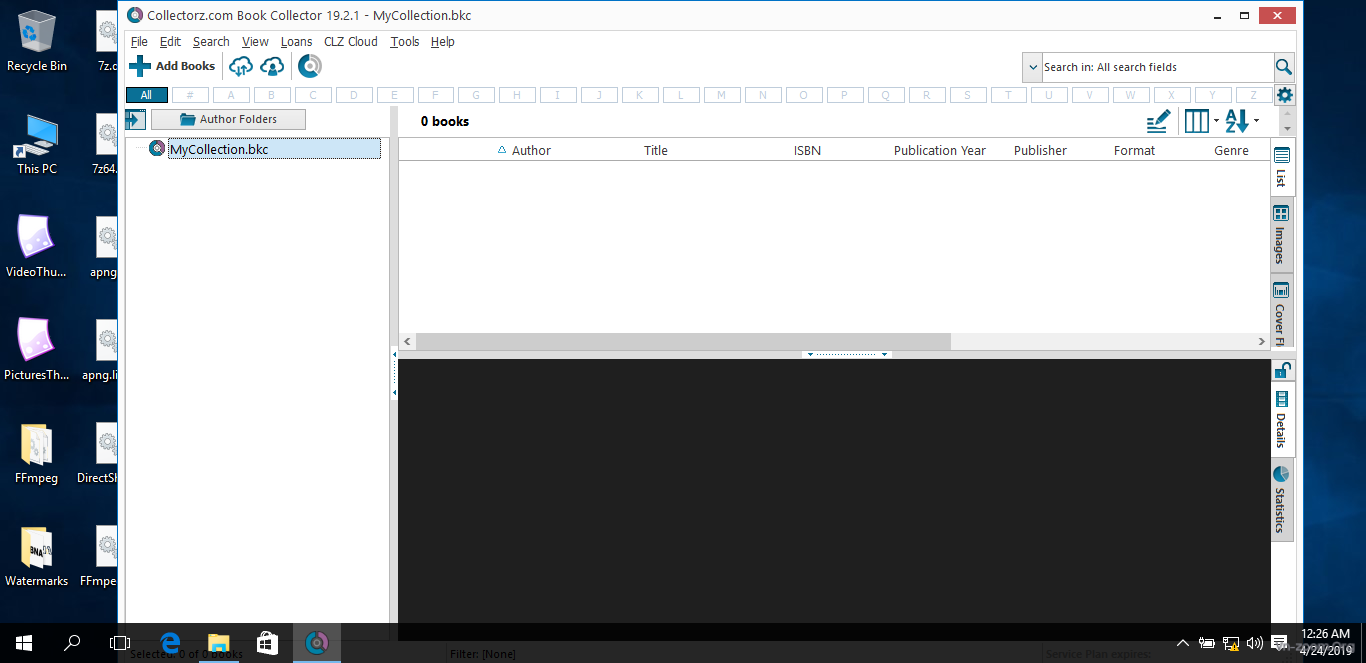The image size is (1366, 663).
Task: Open the Loans menu
Action: [296, 42]
